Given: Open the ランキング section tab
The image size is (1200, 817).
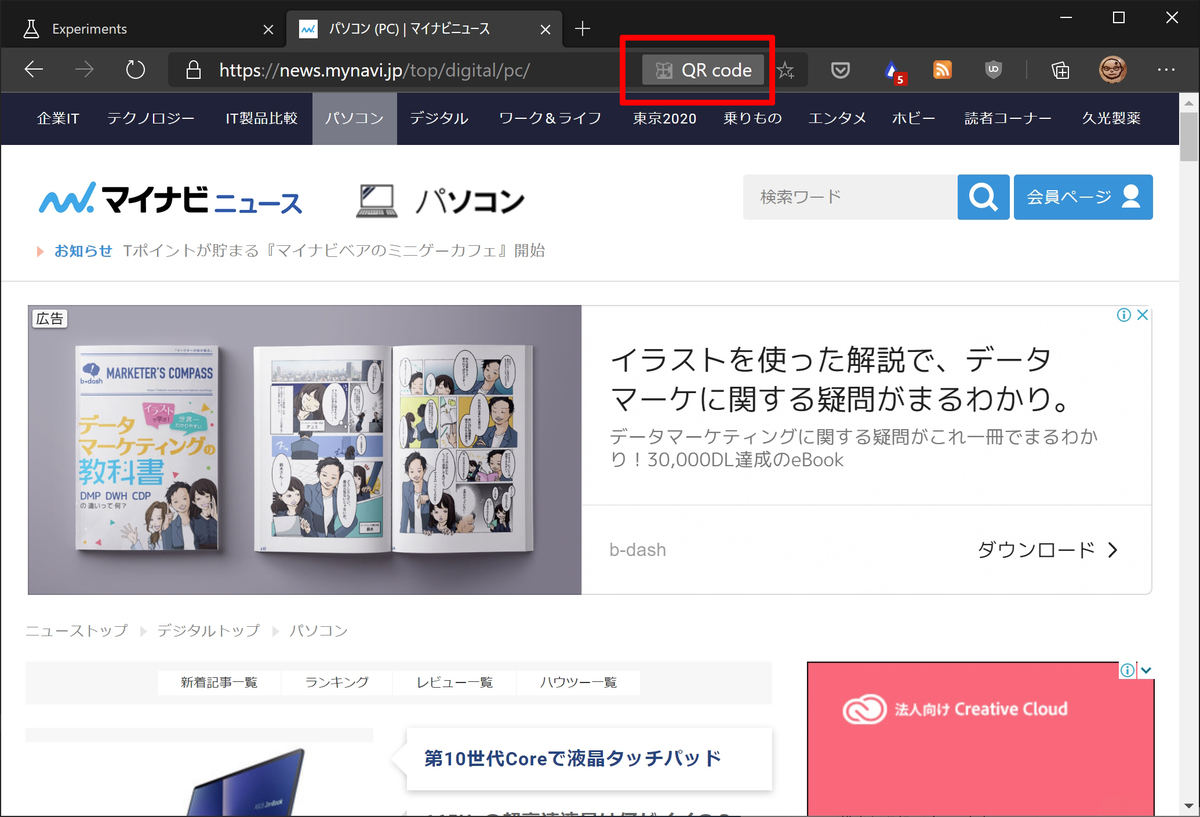Looking at the screenshot, I should pos(337,682).
